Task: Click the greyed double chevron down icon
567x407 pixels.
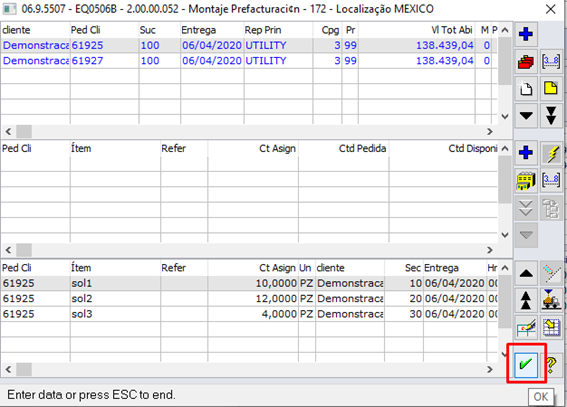Action: click(x=526, y=208)
